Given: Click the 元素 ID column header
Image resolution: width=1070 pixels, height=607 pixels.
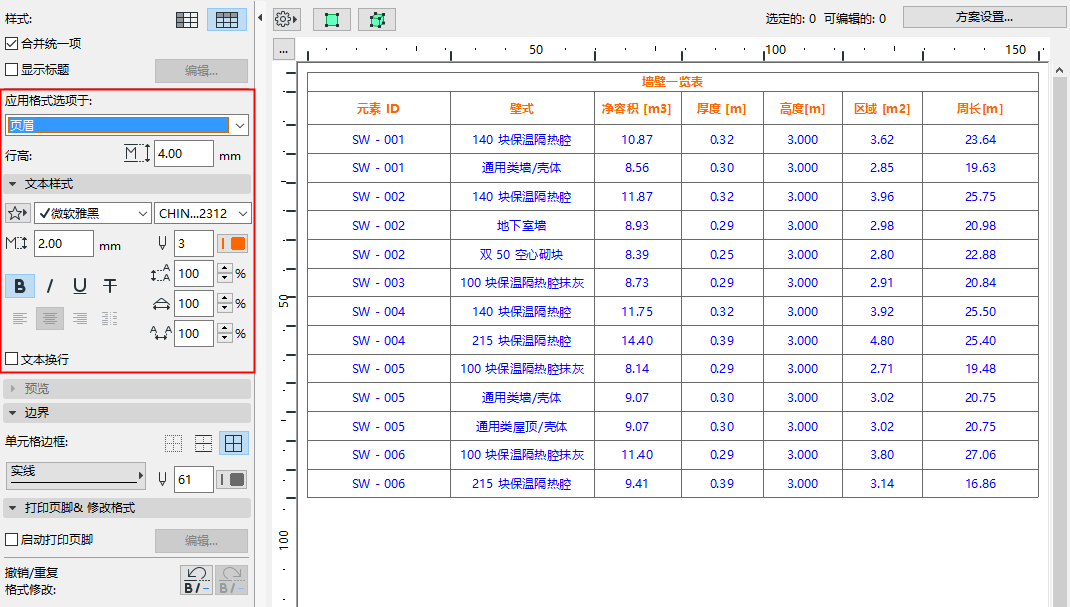Looking at the screenshot, I should coord(378,108).
